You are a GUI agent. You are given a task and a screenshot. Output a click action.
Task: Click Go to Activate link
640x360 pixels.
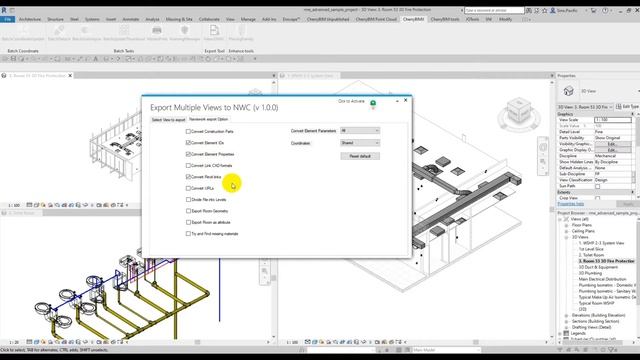pos(351,101)
